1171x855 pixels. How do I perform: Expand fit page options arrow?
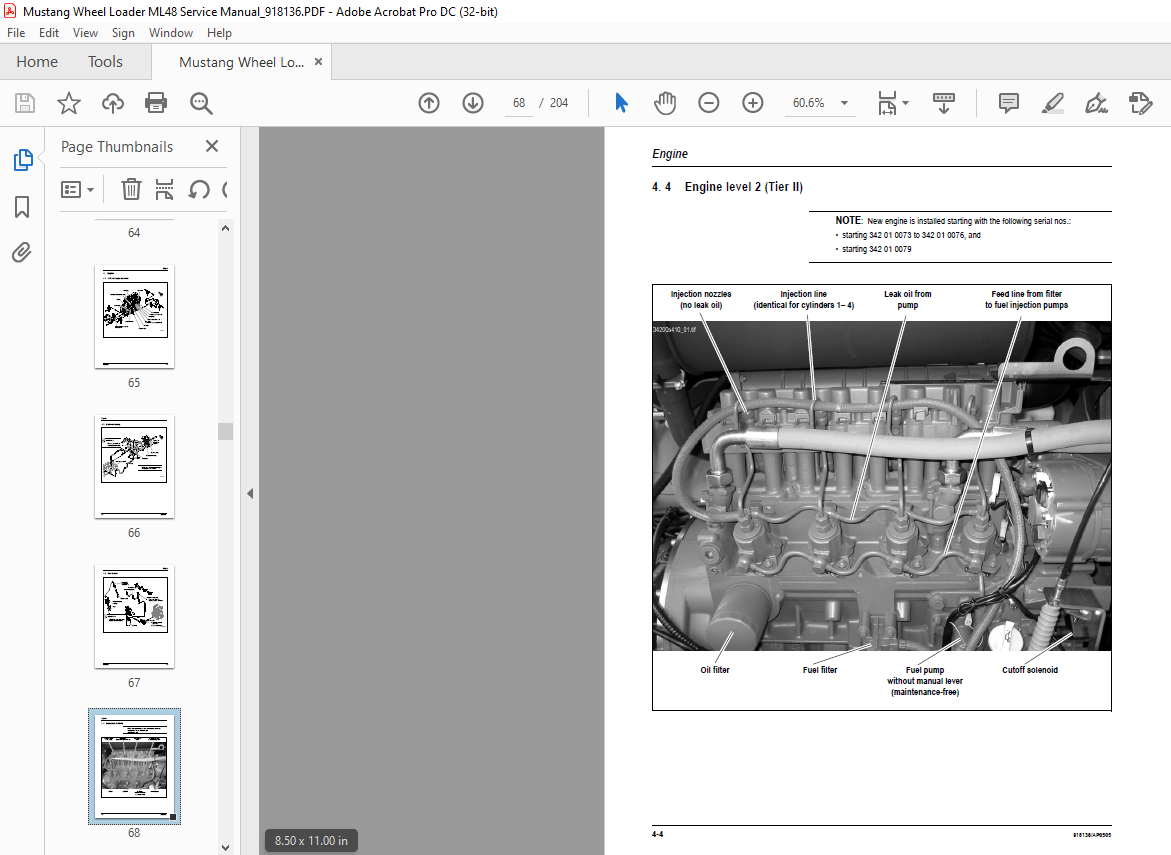pos(906,103)
